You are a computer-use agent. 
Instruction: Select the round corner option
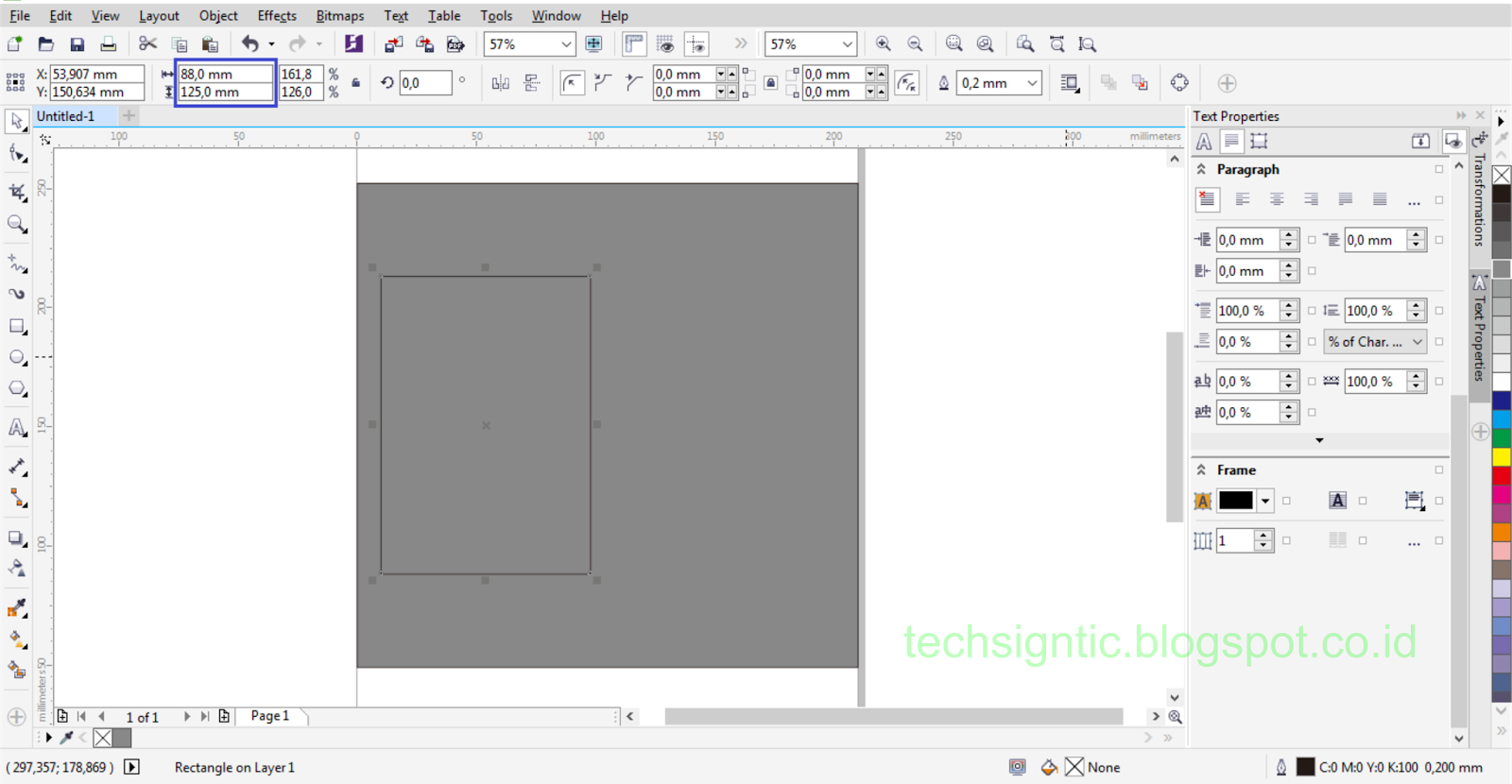572,83
